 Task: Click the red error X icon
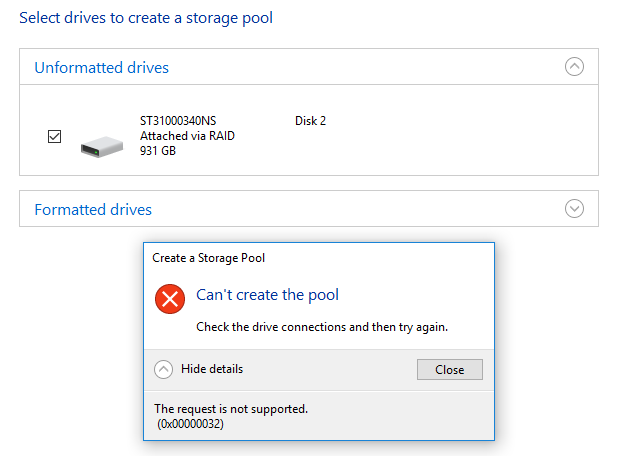[x=170, y=299]
